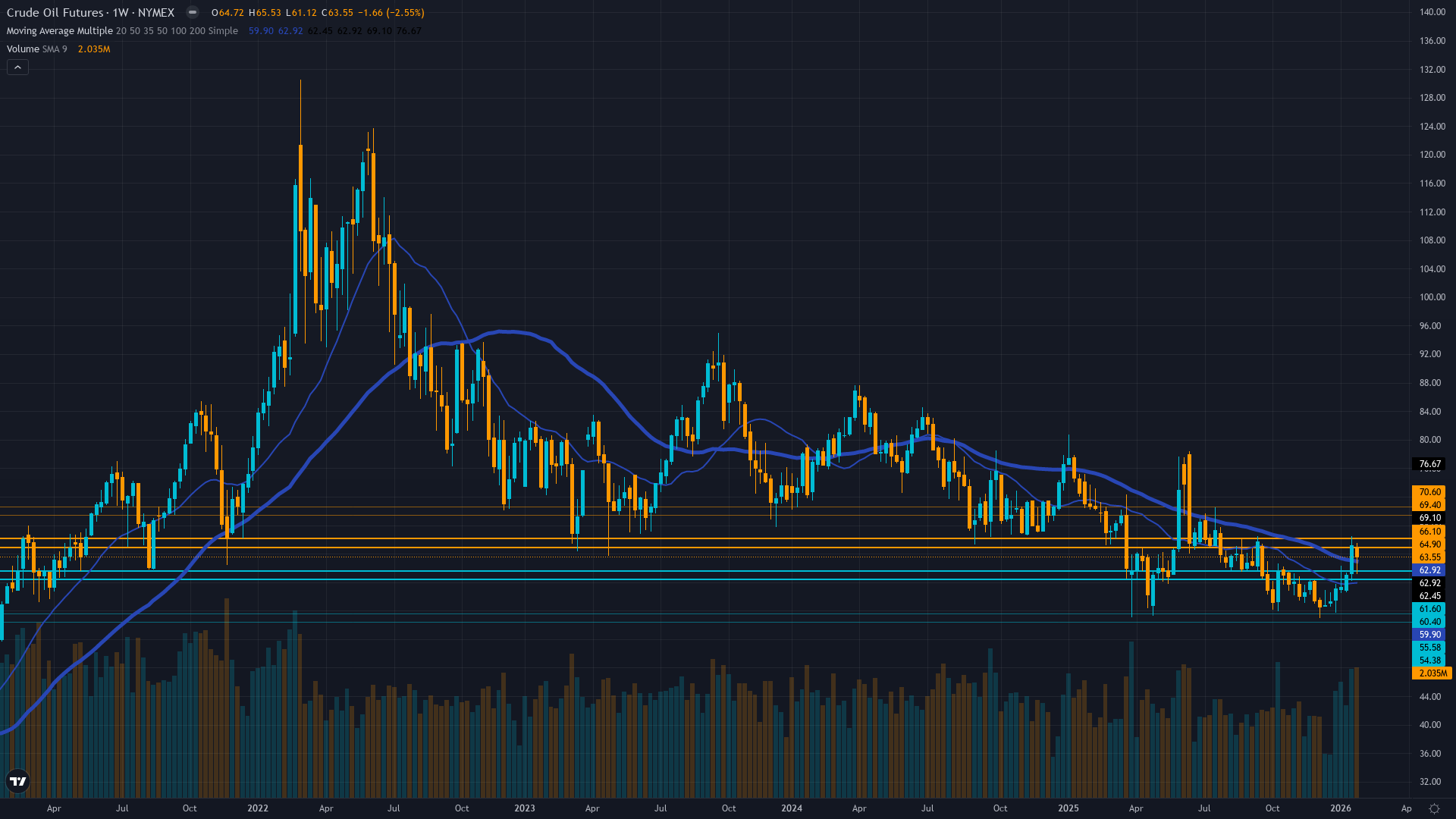
Task: Click the orange 64.90 price level label
Action: (x=1429, y=544)
